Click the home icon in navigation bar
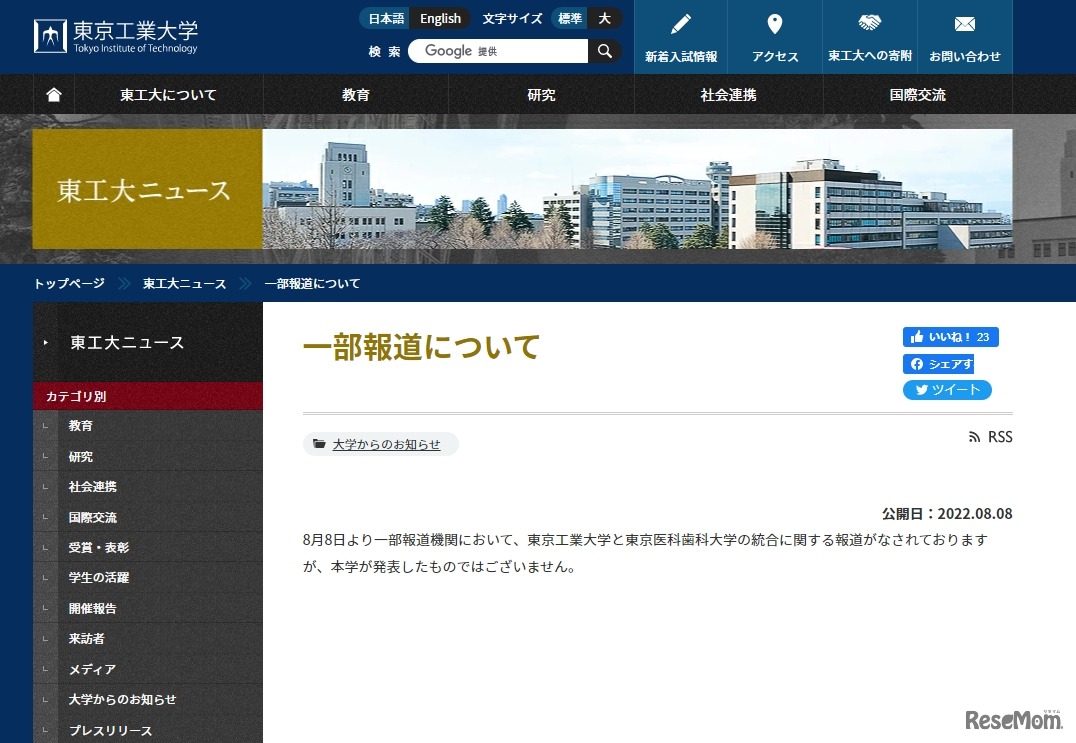1076x743 pixels. (54, 95)
